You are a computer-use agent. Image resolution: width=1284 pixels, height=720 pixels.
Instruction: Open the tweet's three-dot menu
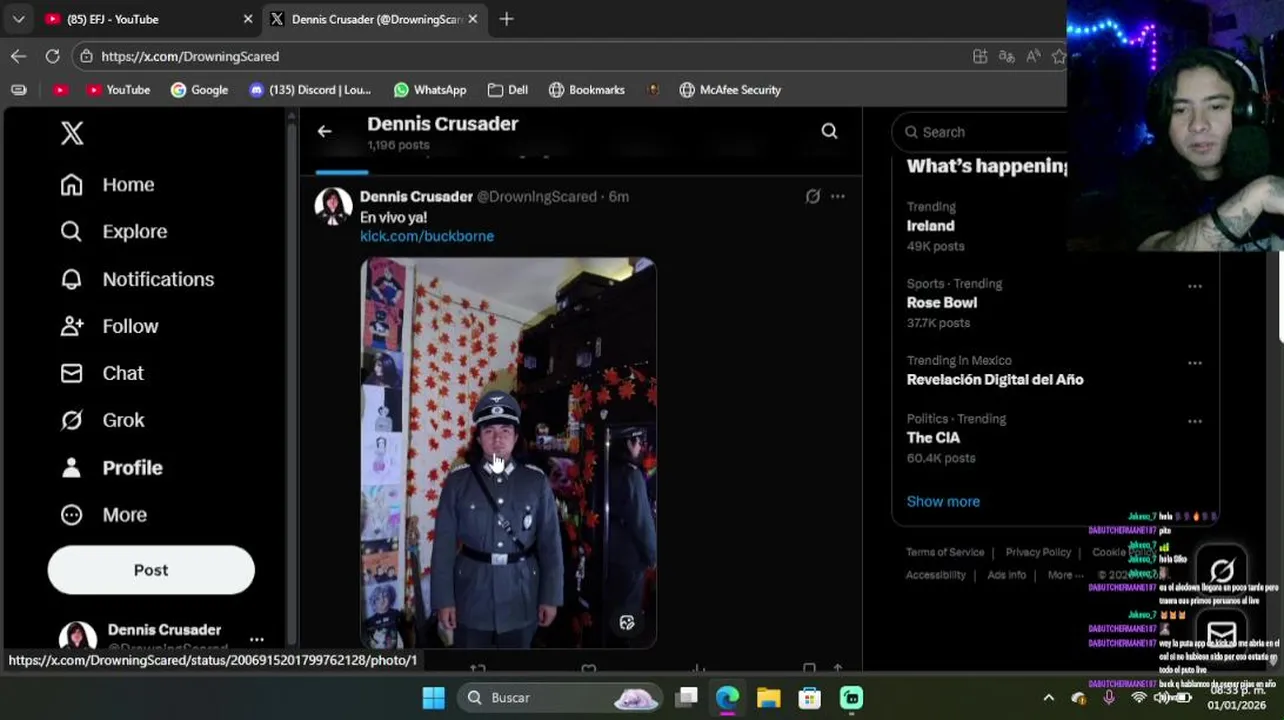pos(838,197)
